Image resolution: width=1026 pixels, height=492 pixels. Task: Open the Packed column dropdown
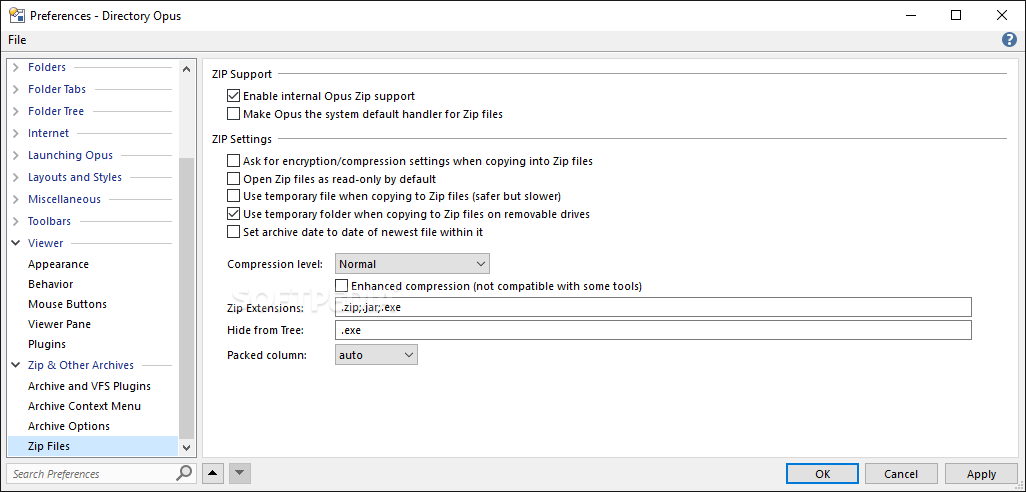pos(376,355)
